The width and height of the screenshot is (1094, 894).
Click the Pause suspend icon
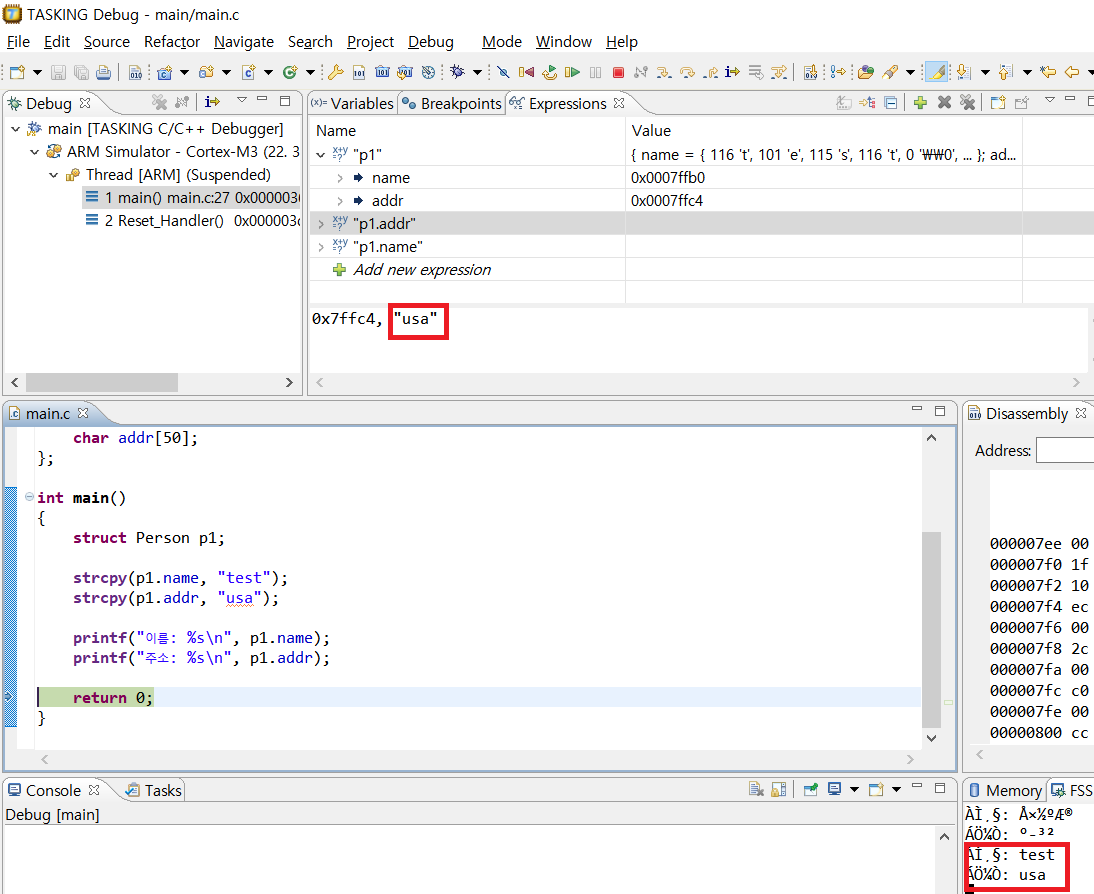pyautogui.click(x=595, y=72)
